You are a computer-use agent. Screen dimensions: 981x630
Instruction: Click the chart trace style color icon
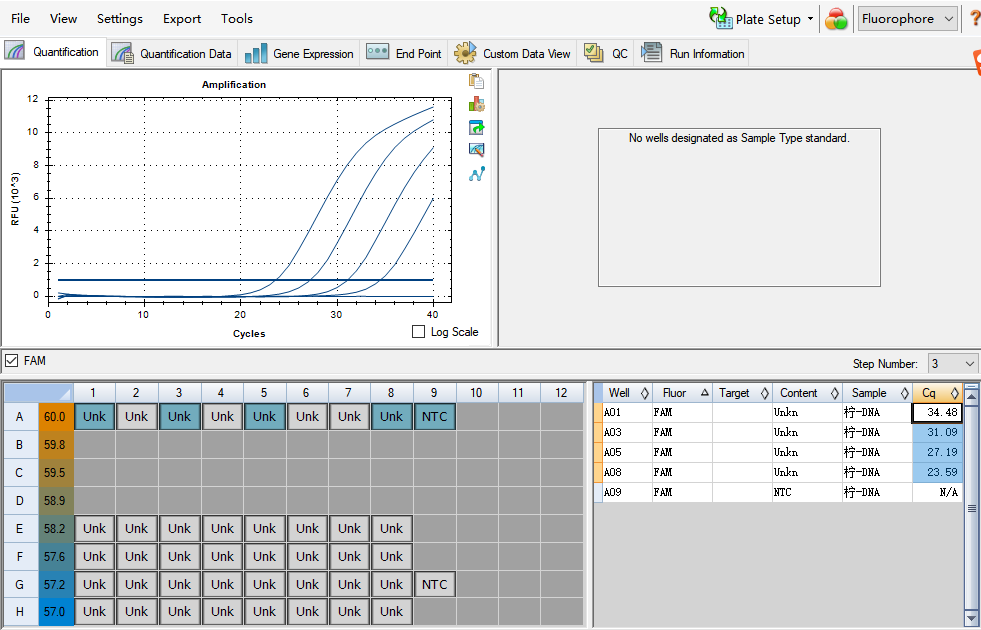(477, 104)
